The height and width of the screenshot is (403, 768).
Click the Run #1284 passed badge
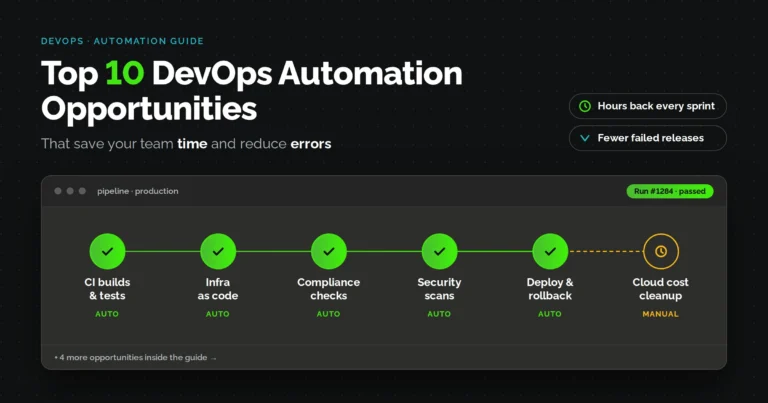coord(670,191)
